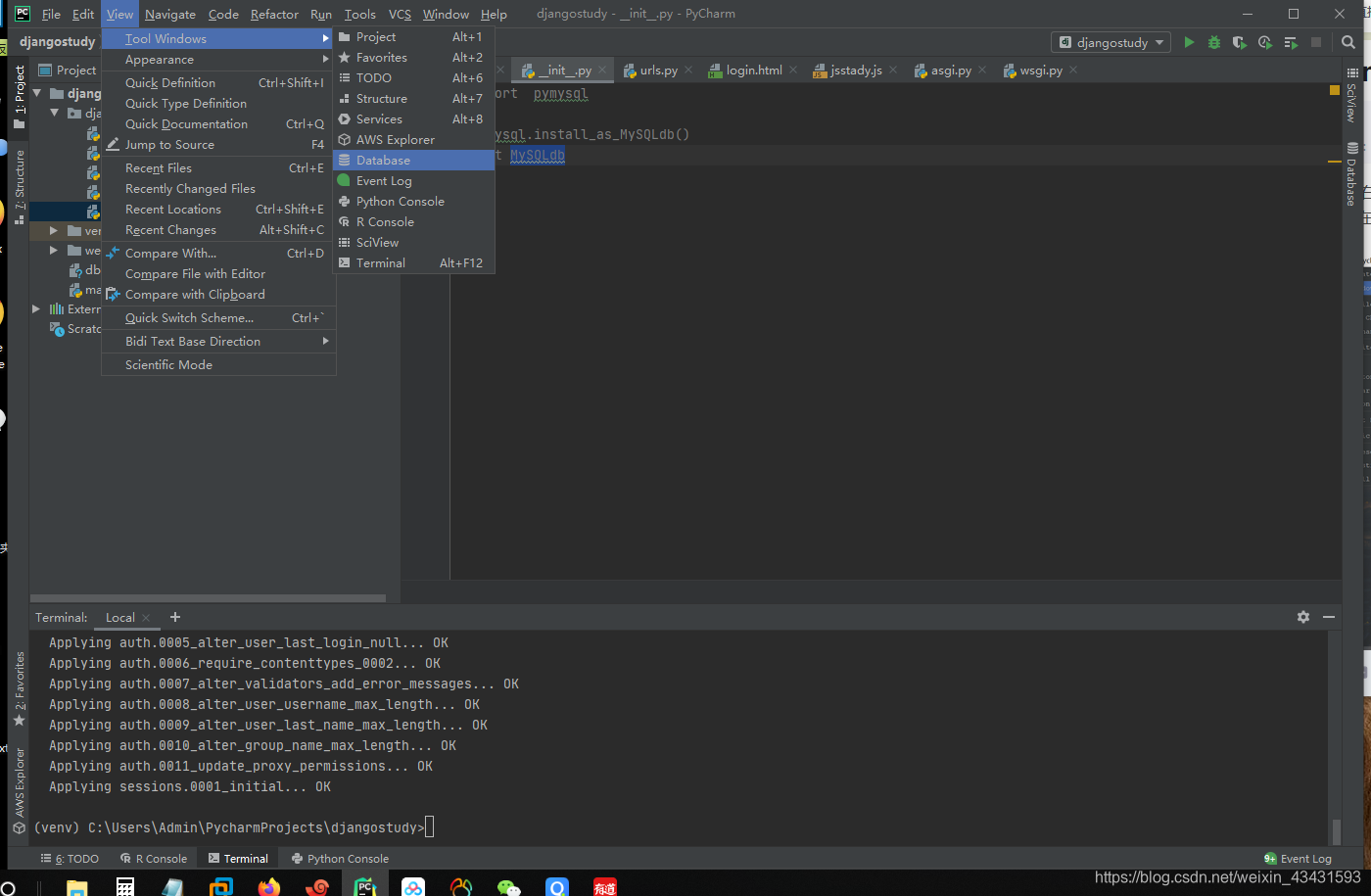This screenshot has height=896, width=1371.
Task: Open Event Log in status bar
Action: pos(1298,859)
